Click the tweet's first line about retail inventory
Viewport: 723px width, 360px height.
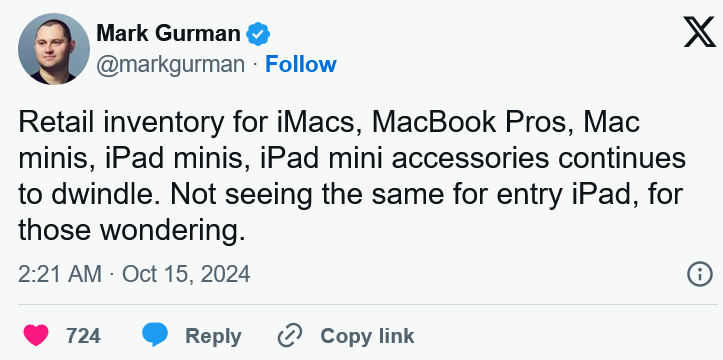pyautogui.click(x=329, y=123)
